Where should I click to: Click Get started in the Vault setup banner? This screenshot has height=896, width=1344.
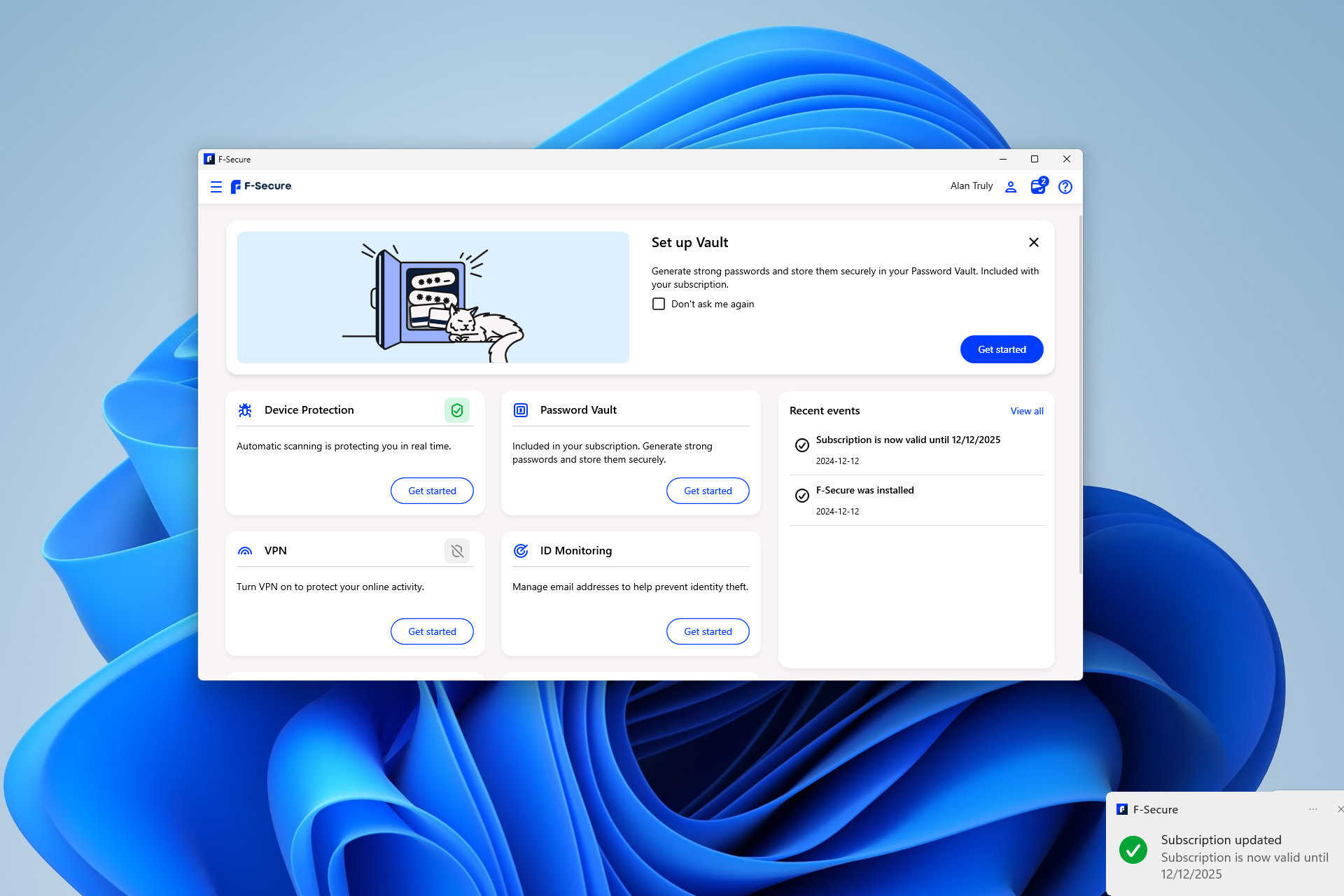(x=1001, y=349)
